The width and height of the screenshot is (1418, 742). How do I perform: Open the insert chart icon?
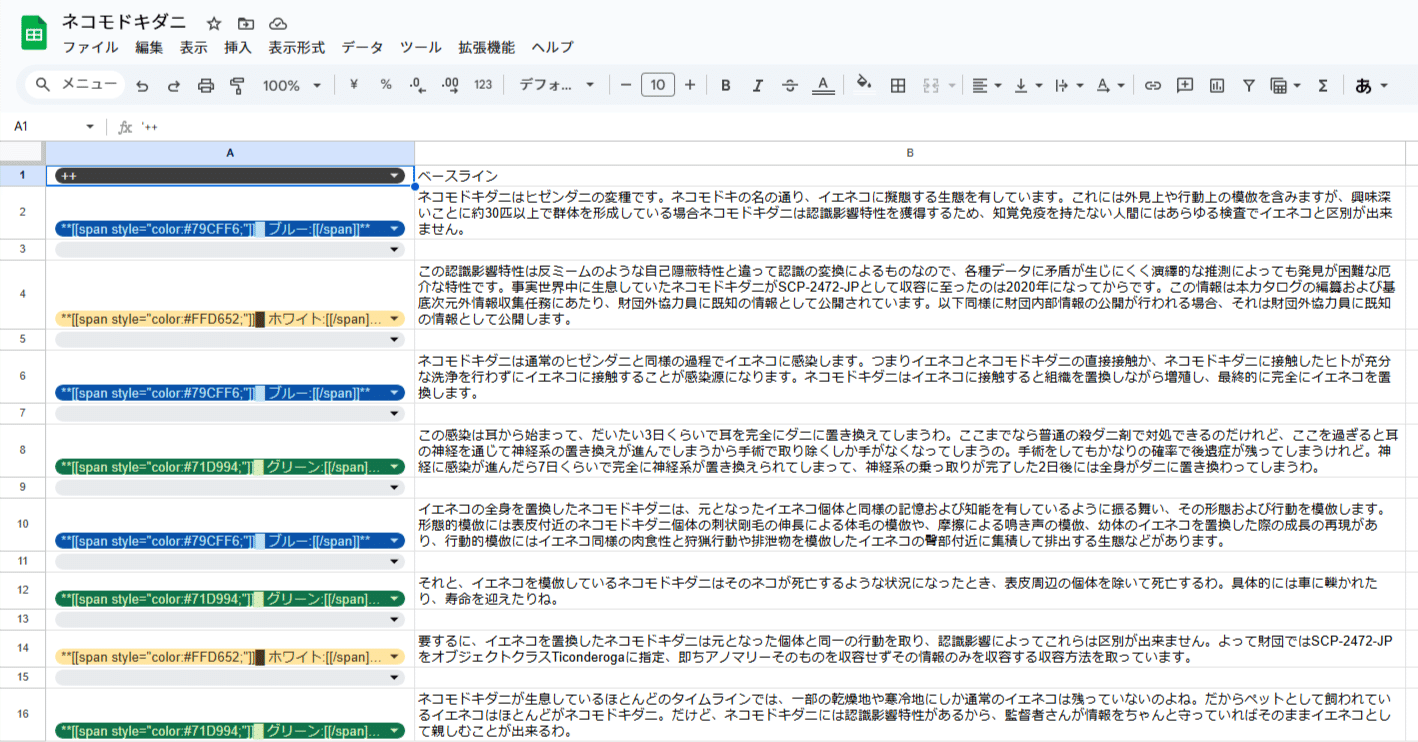point(1216,85)
